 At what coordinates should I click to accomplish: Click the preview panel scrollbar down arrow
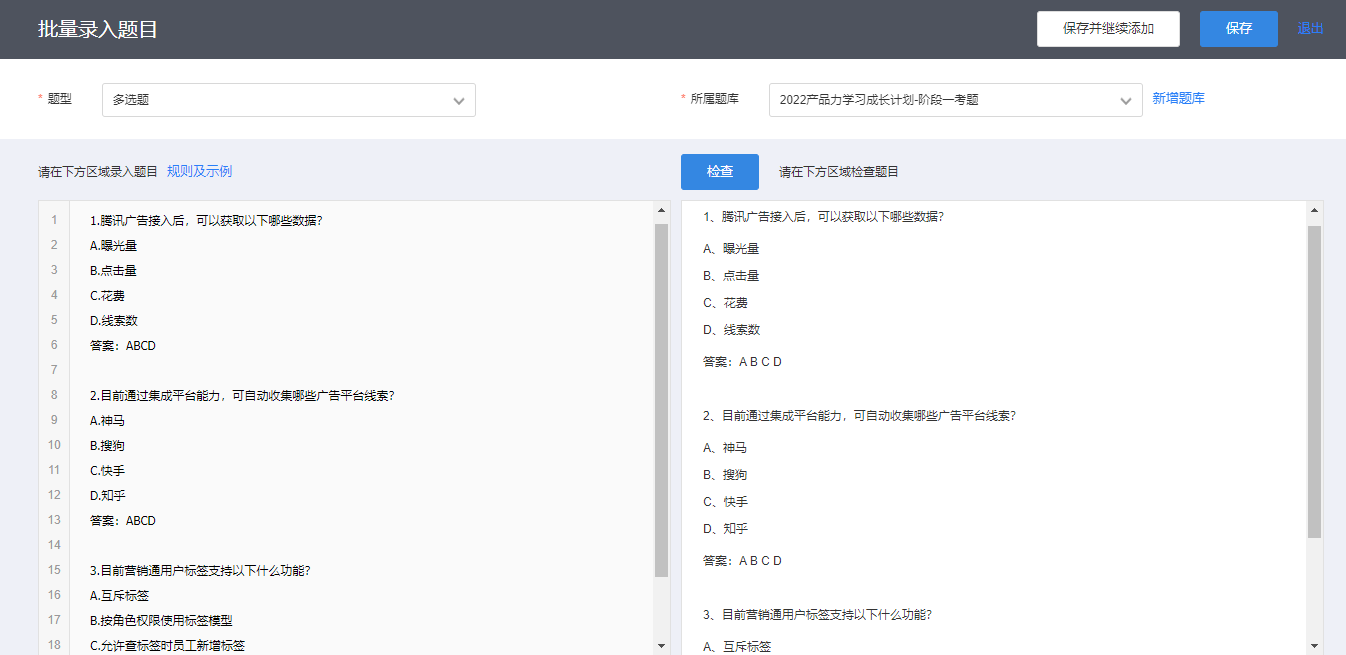(x=1314, y=646)
